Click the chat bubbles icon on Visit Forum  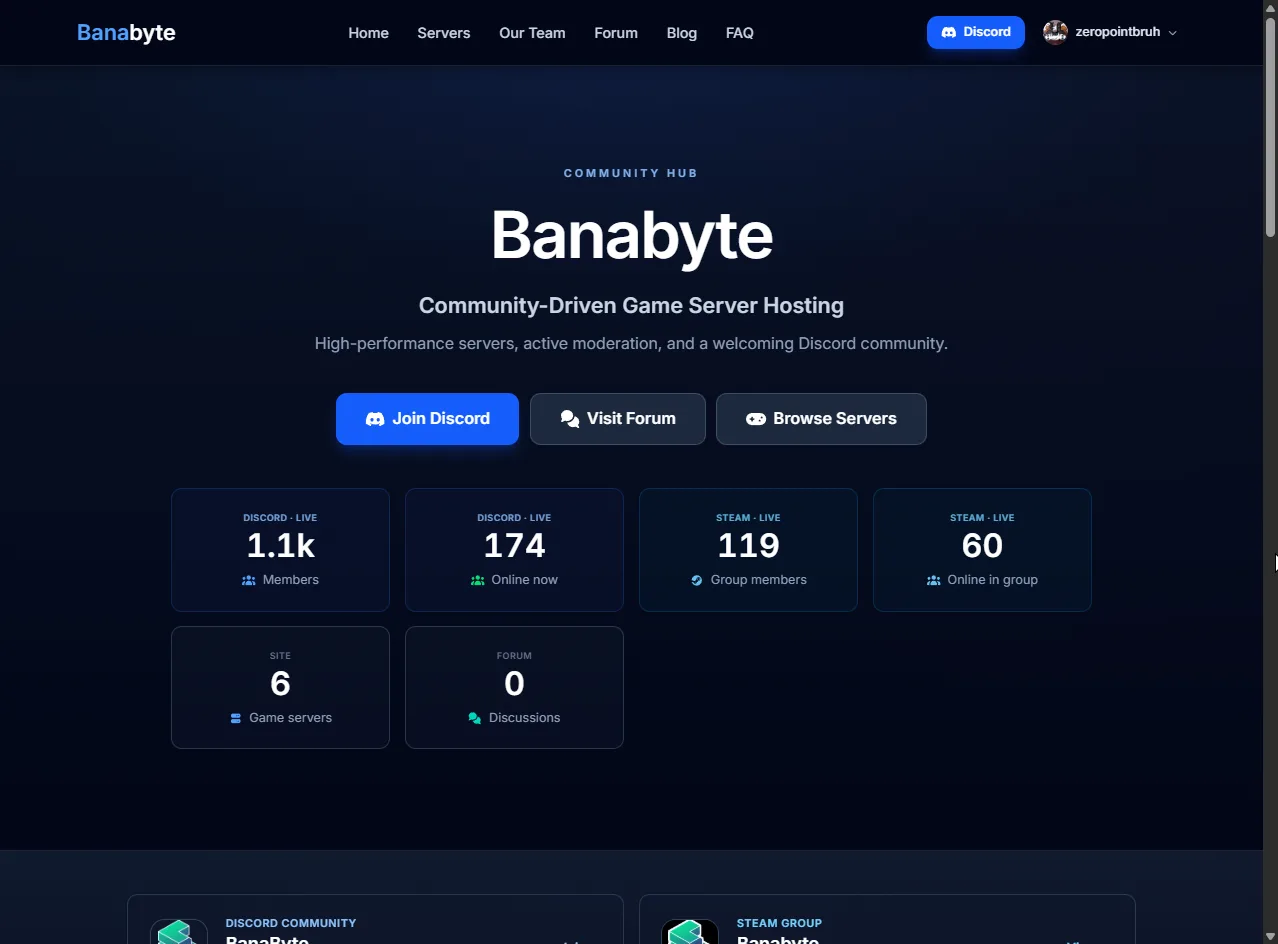pyautogui.click(x=570, y=419)
